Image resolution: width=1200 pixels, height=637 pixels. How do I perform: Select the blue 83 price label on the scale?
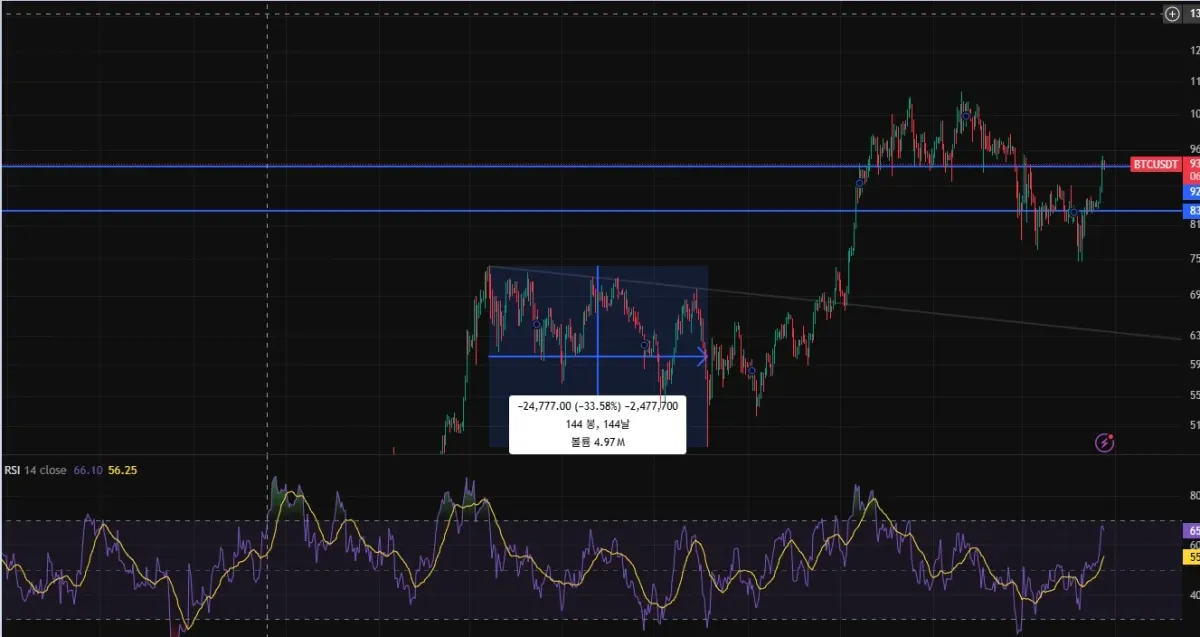1192,211
